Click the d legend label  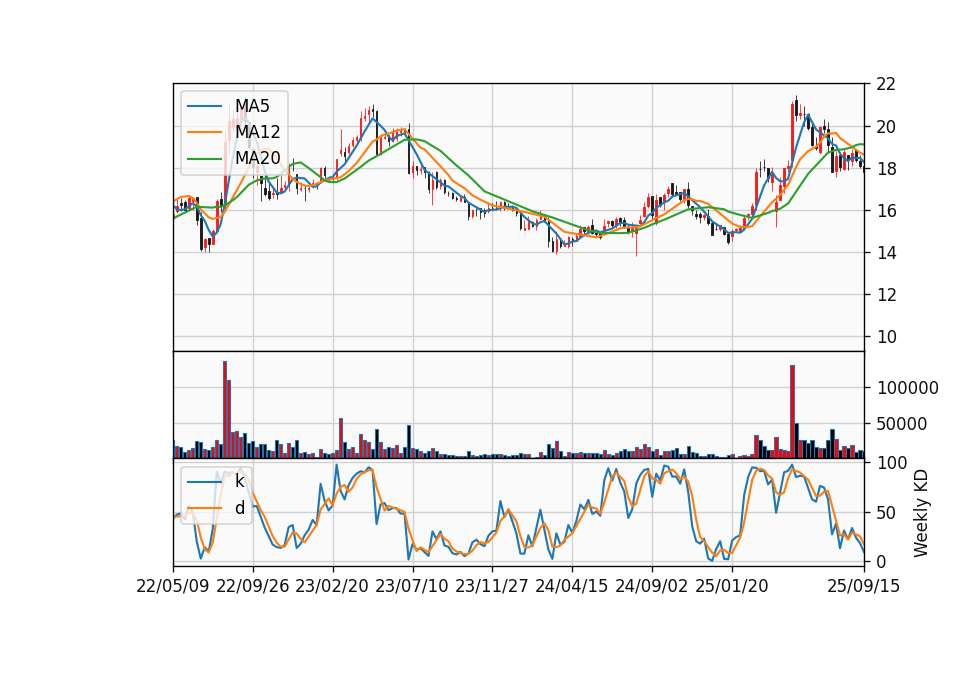pos(240,508)
